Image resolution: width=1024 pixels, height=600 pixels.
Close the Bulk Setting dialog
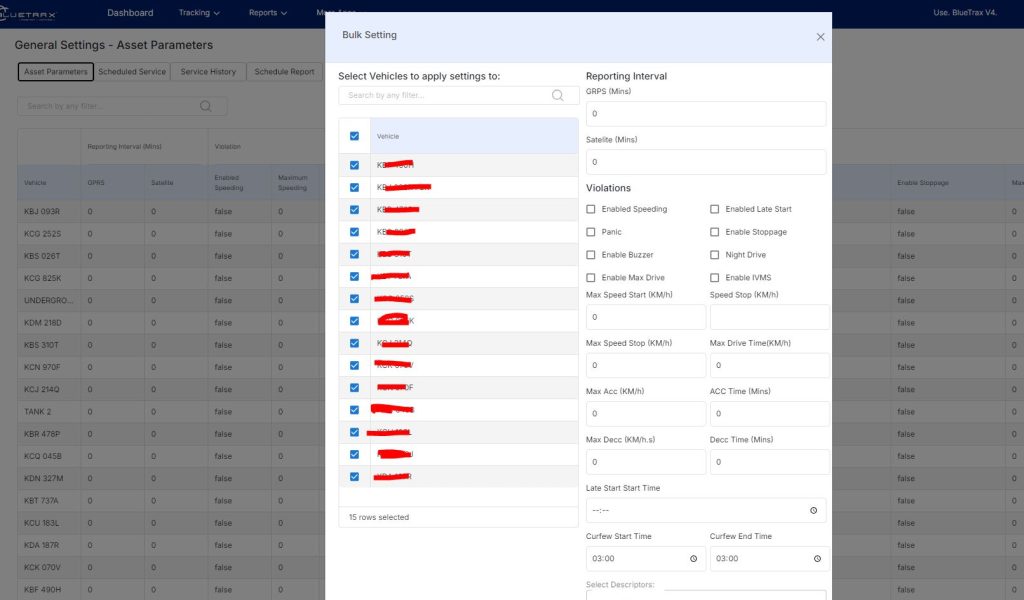click(x=820, y=37)
